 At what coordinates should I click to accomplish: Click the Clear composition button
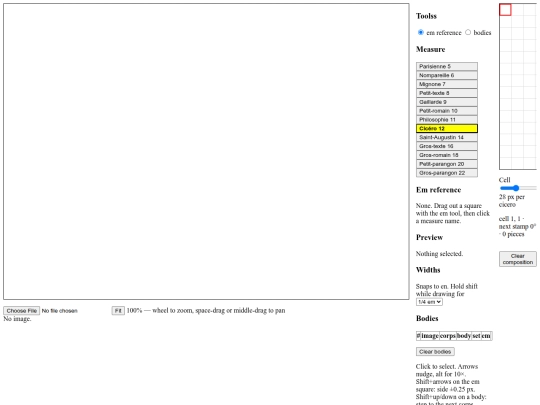tap(518, 259)
